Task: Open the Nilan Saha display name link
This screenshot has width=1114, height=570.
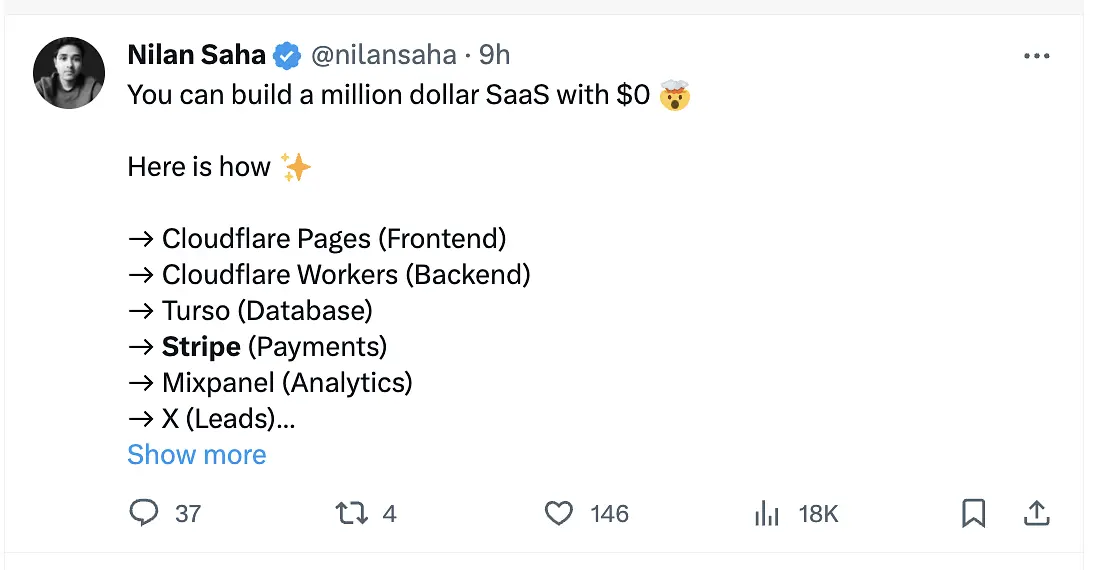Action: 196,55
